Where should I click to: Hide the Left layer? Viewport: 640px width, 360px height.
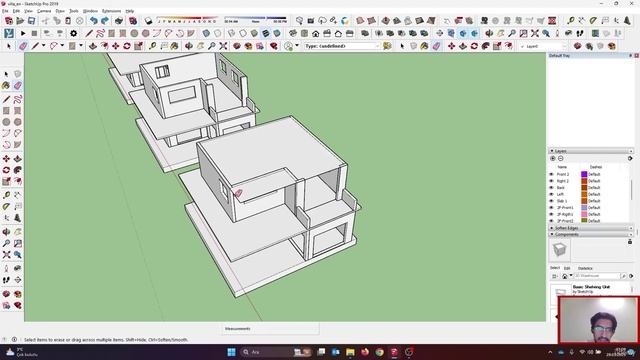[x=551, y=194]
